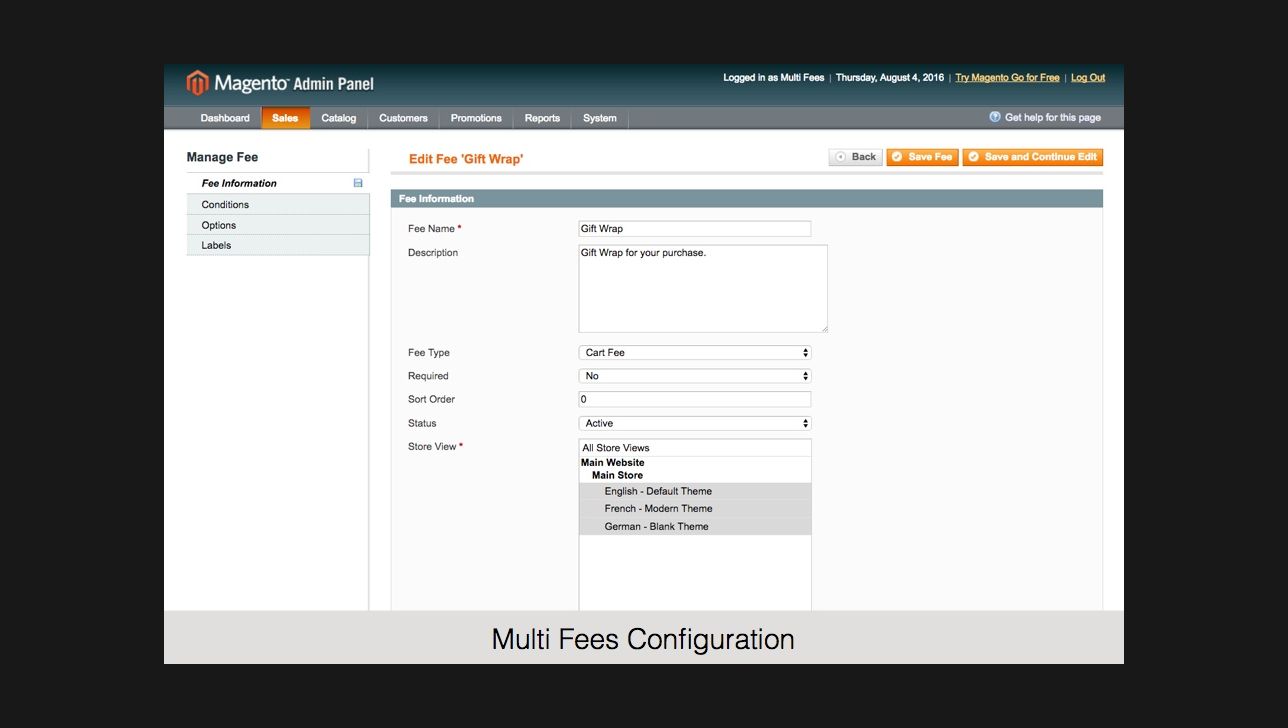Screen dimensions: 1288x728
Task: Select French - Modern Theme store view
Action: click(x=659, y=509)
